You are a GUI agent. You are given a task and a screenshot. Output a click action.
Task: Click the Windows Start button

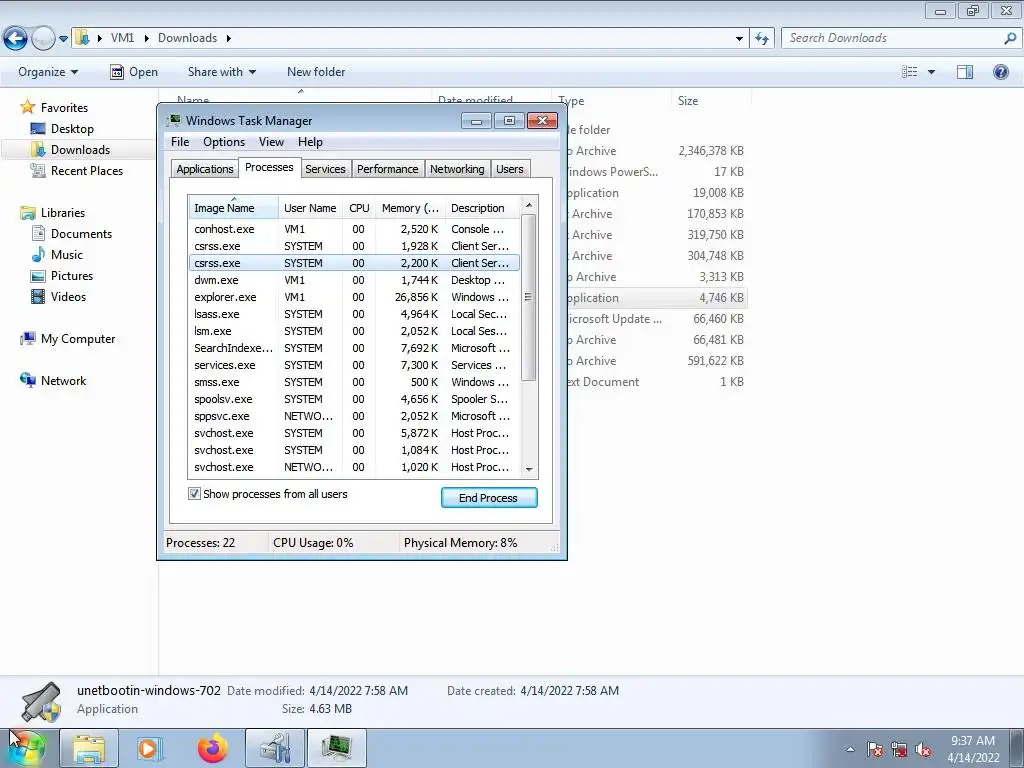click(x=27, y=748)
